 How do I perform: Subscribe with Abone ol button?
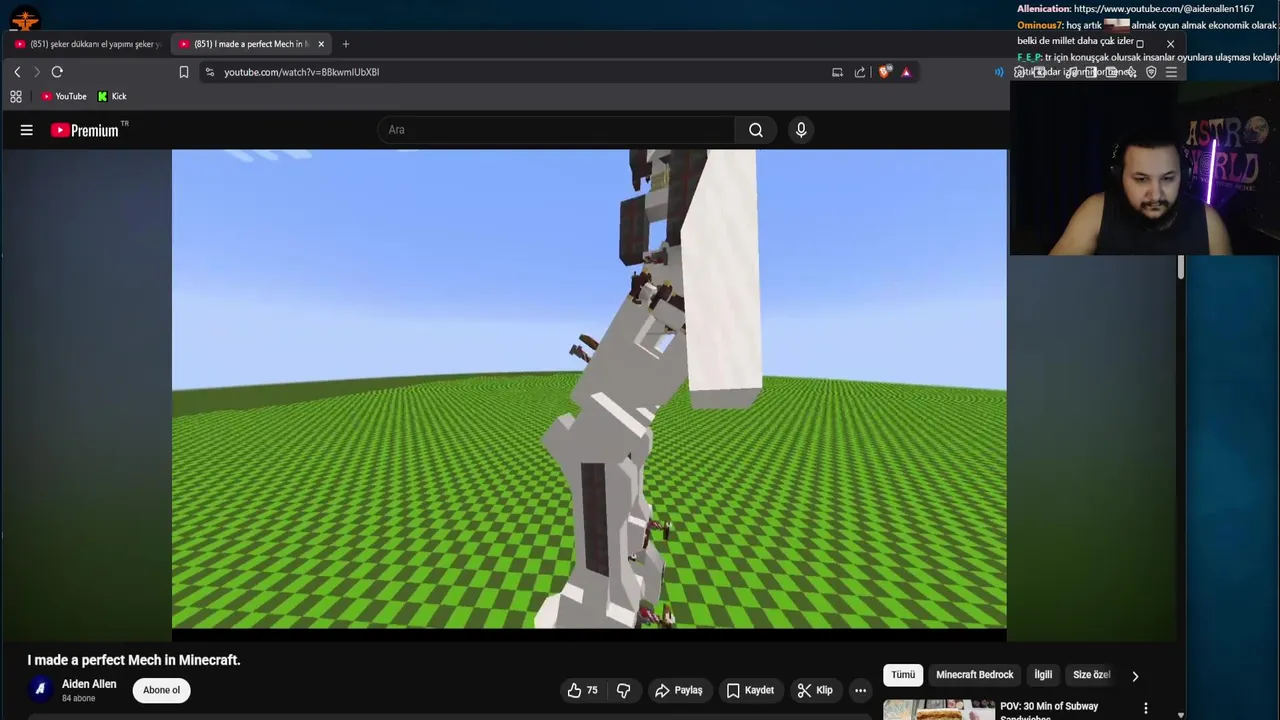tap(161, 690)
